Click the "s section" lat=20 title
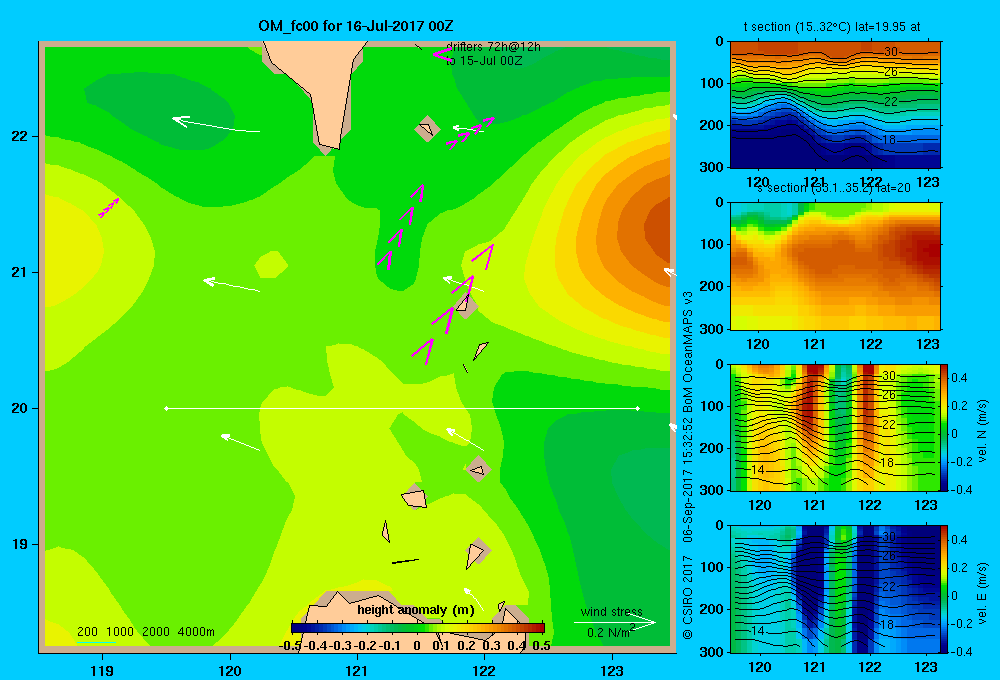The width and height of the screenshot is (1000, 680). click(x=834, y=188)
